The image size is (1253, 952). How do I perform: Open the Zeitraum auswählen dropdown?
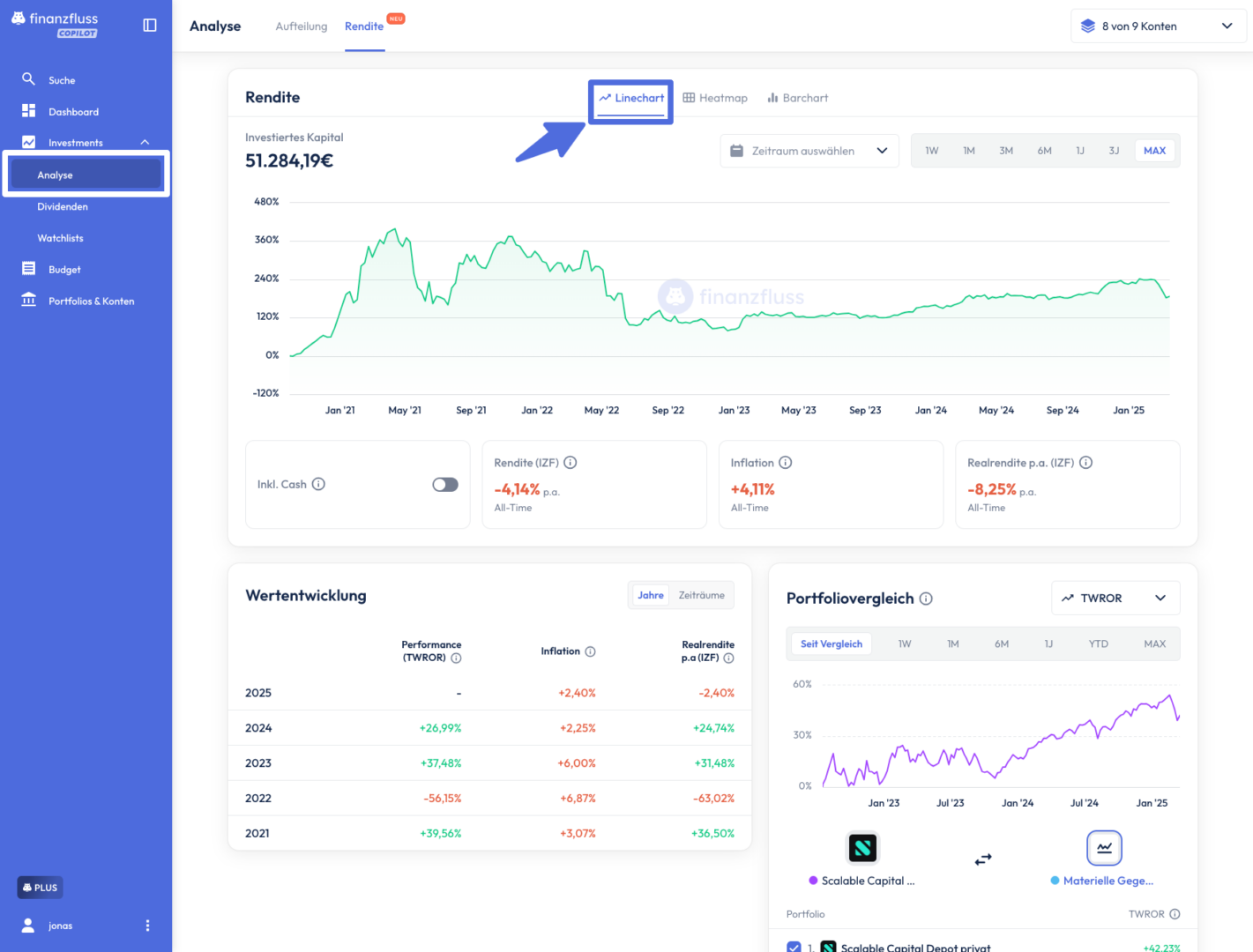click(809, 151)
